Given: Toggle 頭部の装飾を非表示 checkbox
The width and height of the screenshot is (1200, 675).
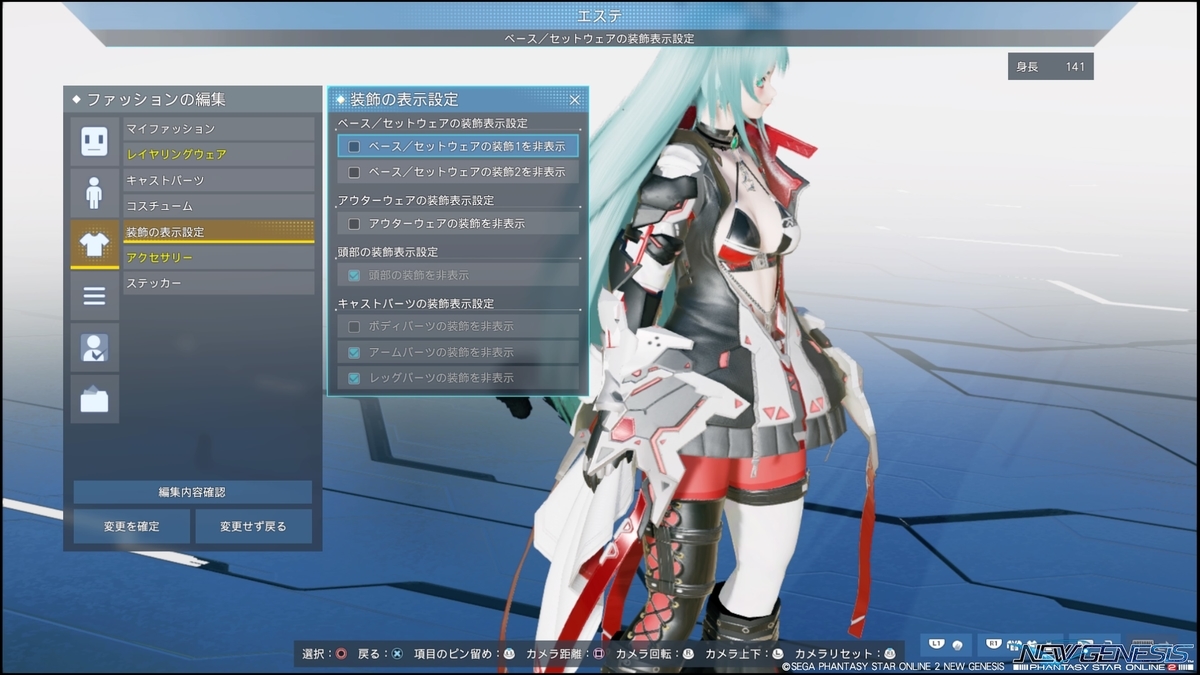Looking at the screenshot, I should [x=354, y=275].
